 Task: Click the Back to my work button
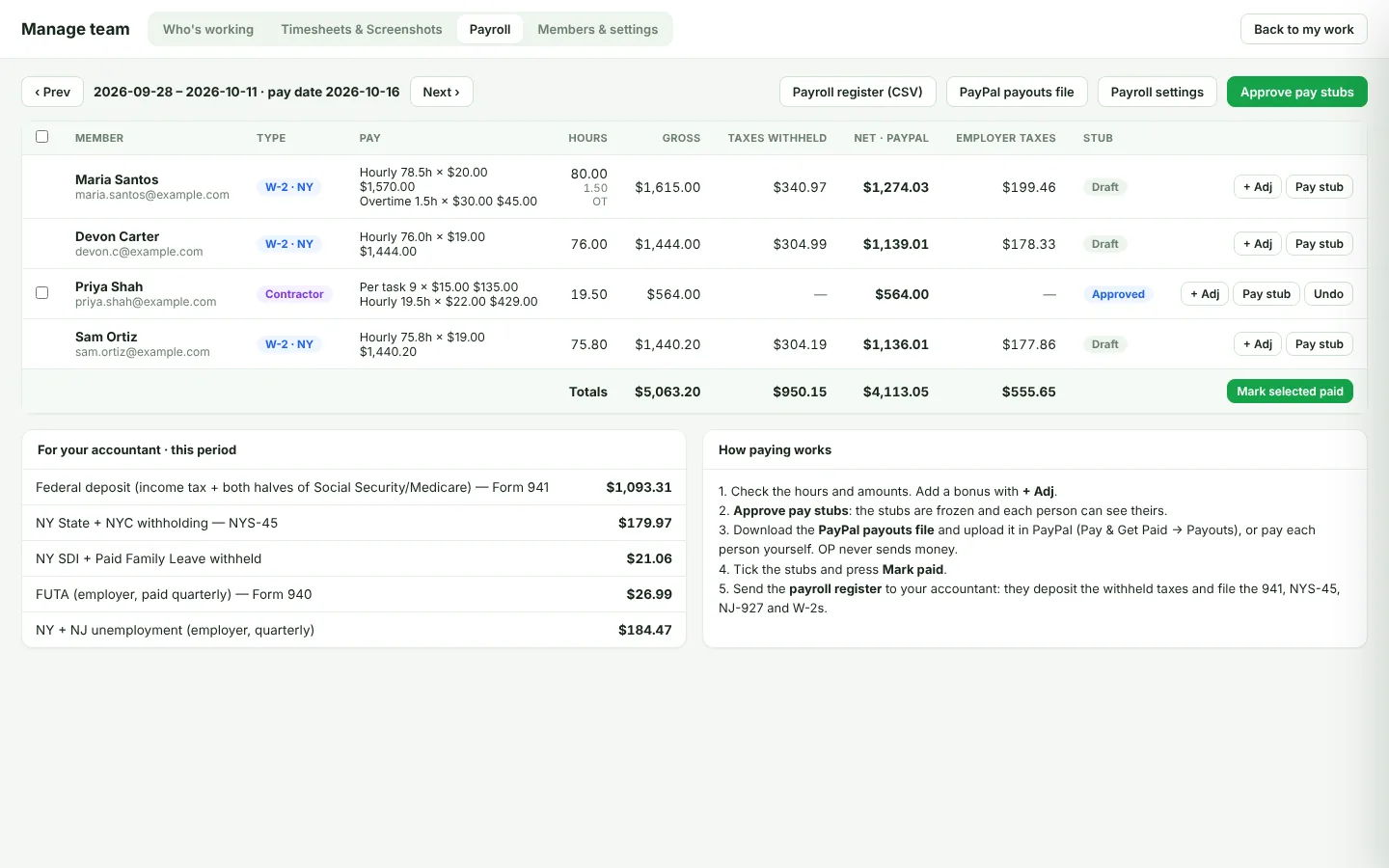(x=1303, y=29)
